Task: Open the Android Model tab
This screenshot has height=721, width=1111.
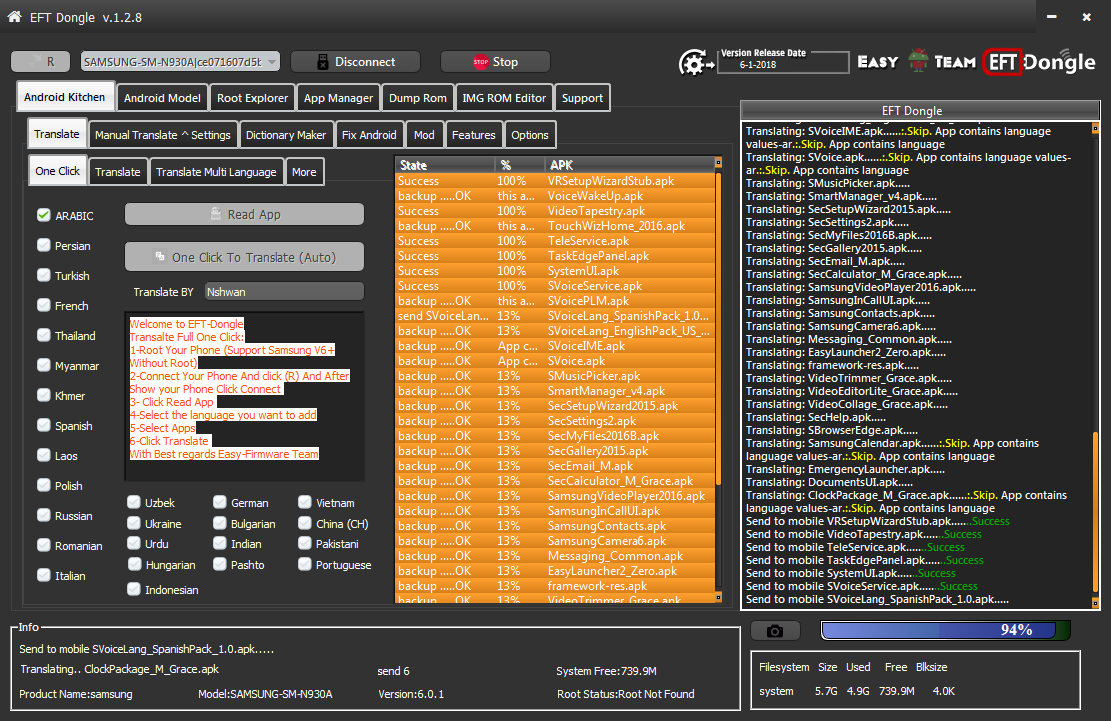Action: [162, 98]
